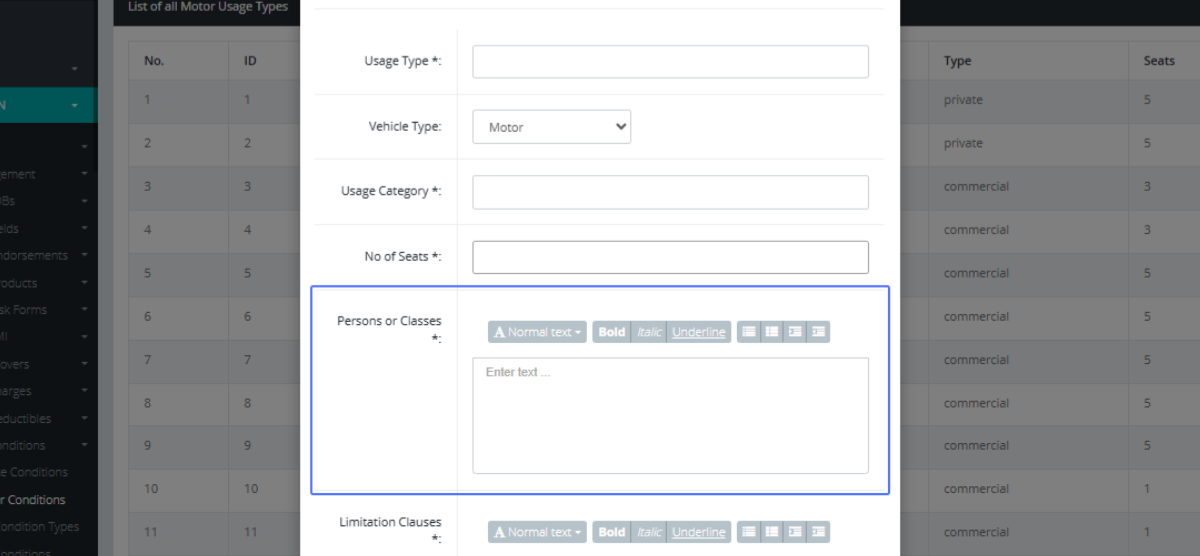Toggle Bold in Persons or Classes editor
The height and width of the screenshot is (556, 1200).
[612, 332]
